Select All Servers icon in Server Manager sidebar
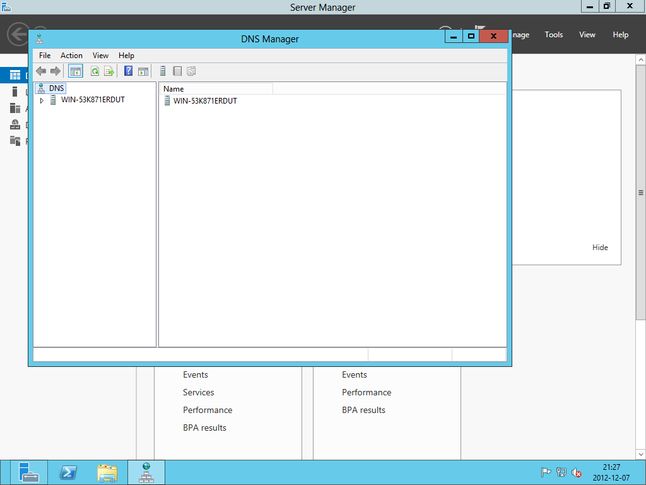This screenshot has height=485, width=646. tap(15, 108)
